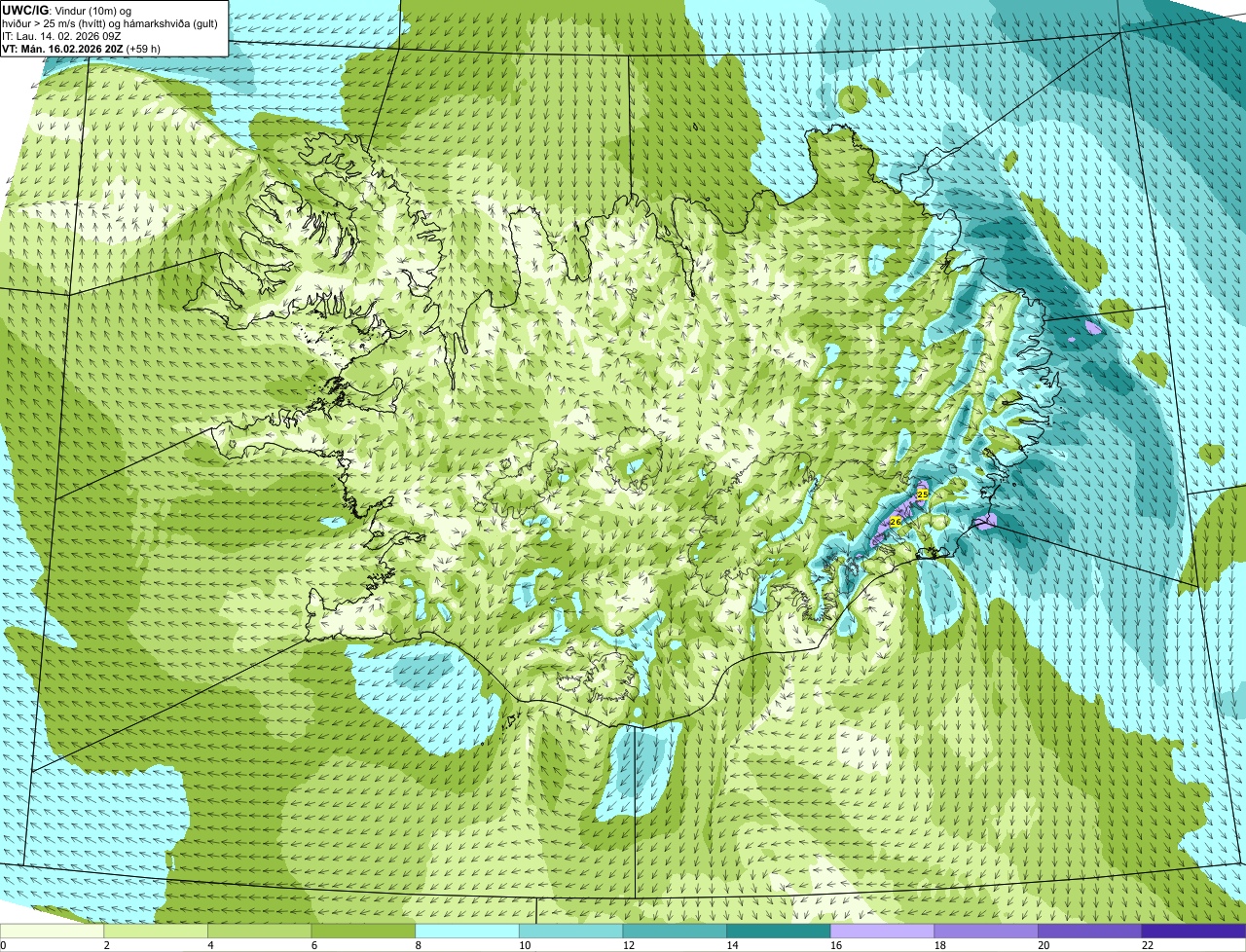Click the text 'hviður > 25 m/s (hvítt) og hámarkshviða (gult)'
The height and width of the screenshot is (952, 1246).
coord(109,22)
